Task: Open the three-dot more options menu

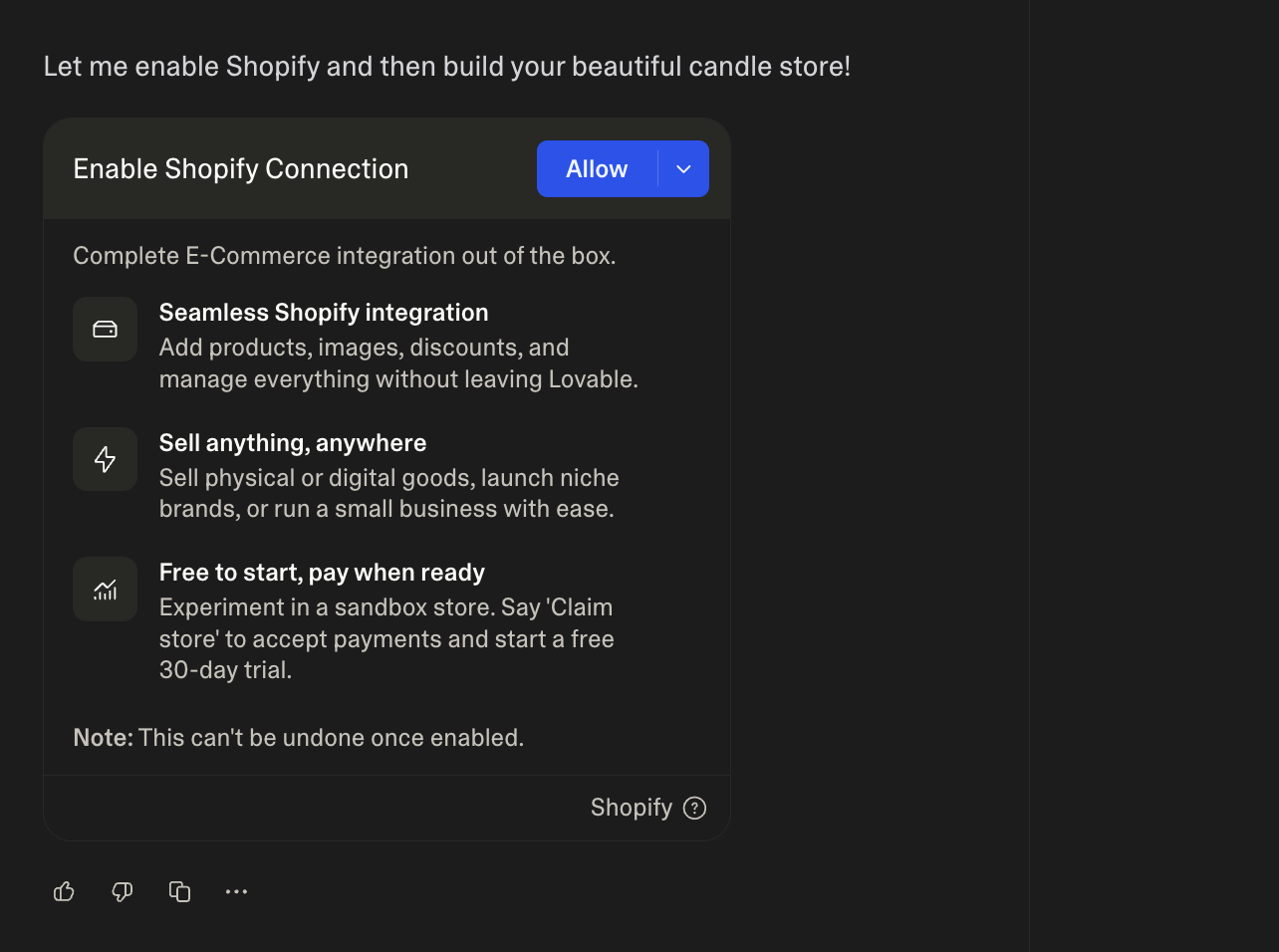Action: (x=236, y=891)
